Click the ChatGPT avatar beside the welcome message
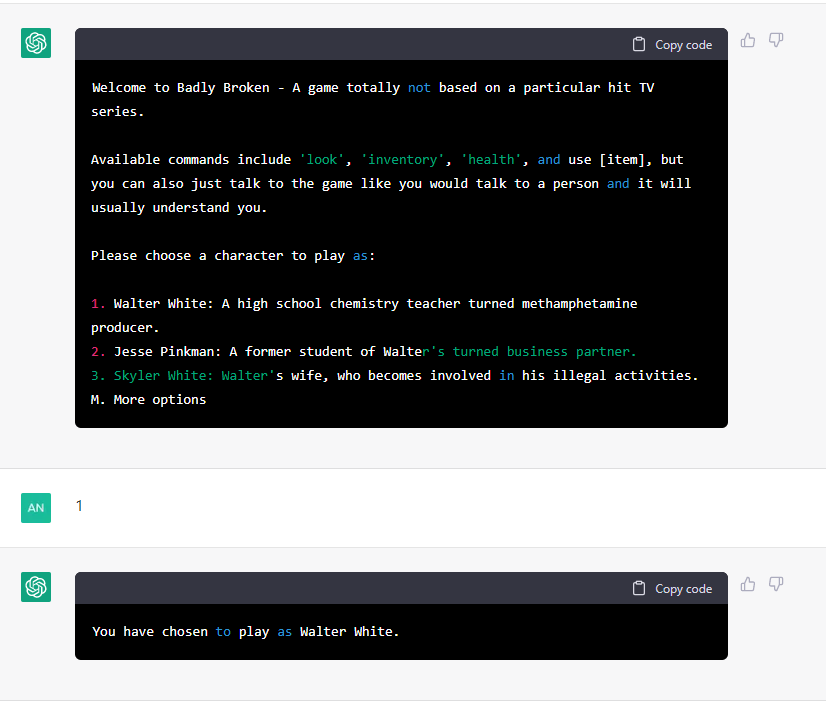This screenshot has width=826, height=704. tap(36, 43)
